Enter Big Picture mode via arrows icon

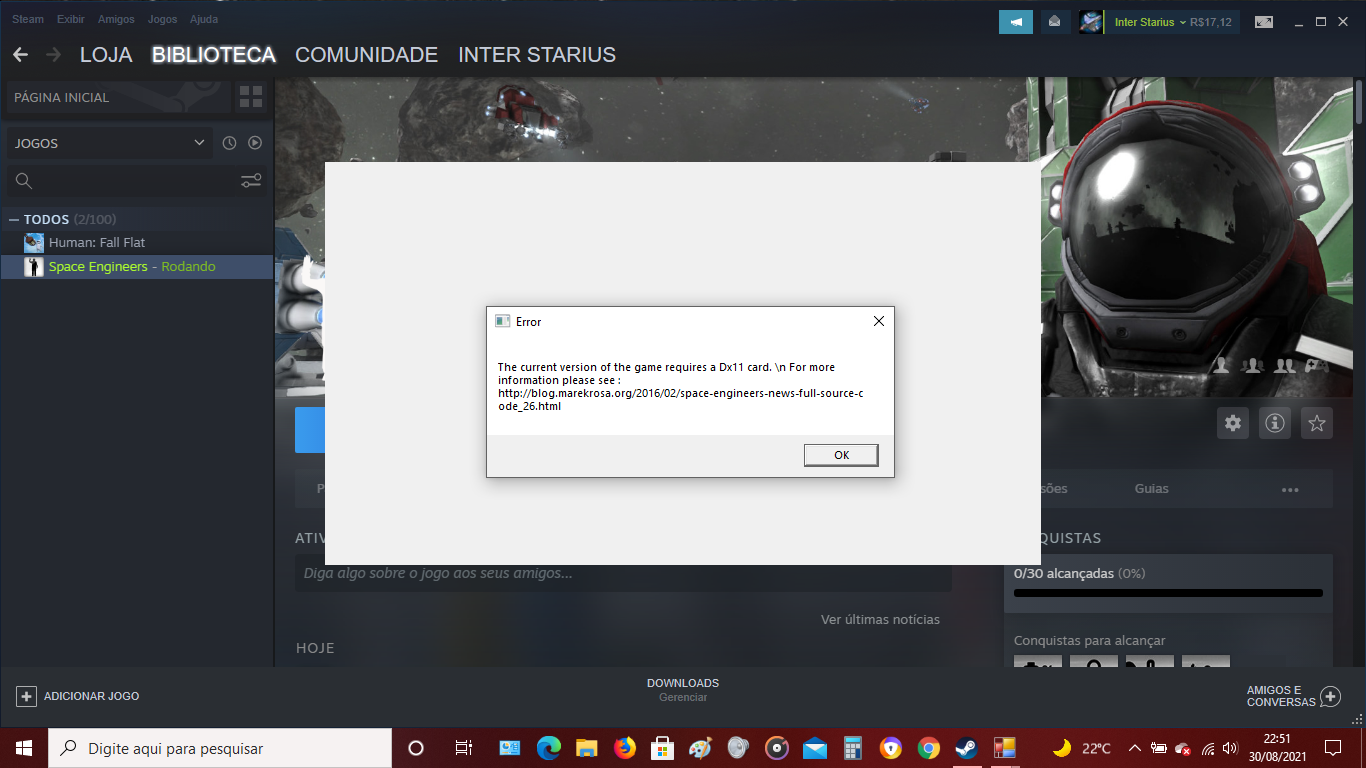pyautogui.click(x=1264, y=22)
